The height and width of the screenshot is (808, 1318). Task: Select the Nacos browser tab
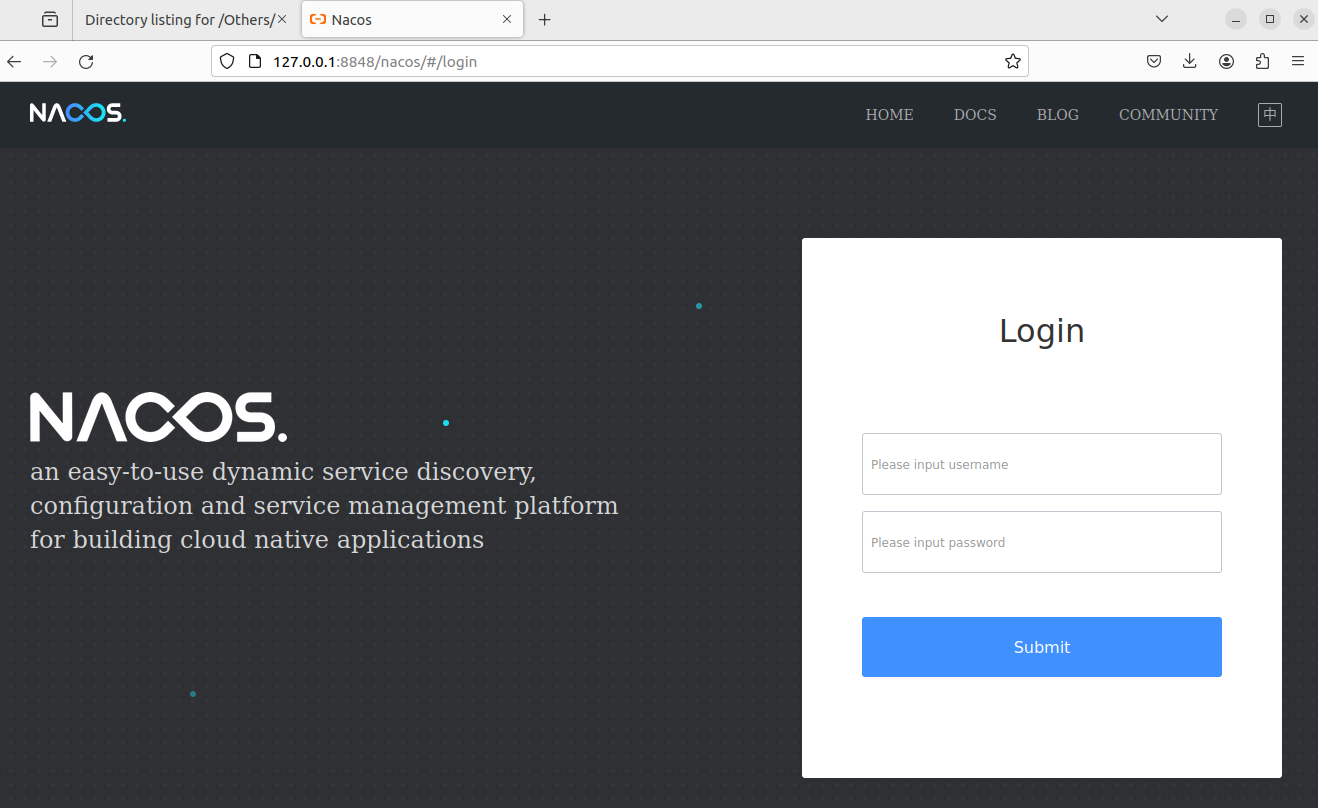coord(412,20)
